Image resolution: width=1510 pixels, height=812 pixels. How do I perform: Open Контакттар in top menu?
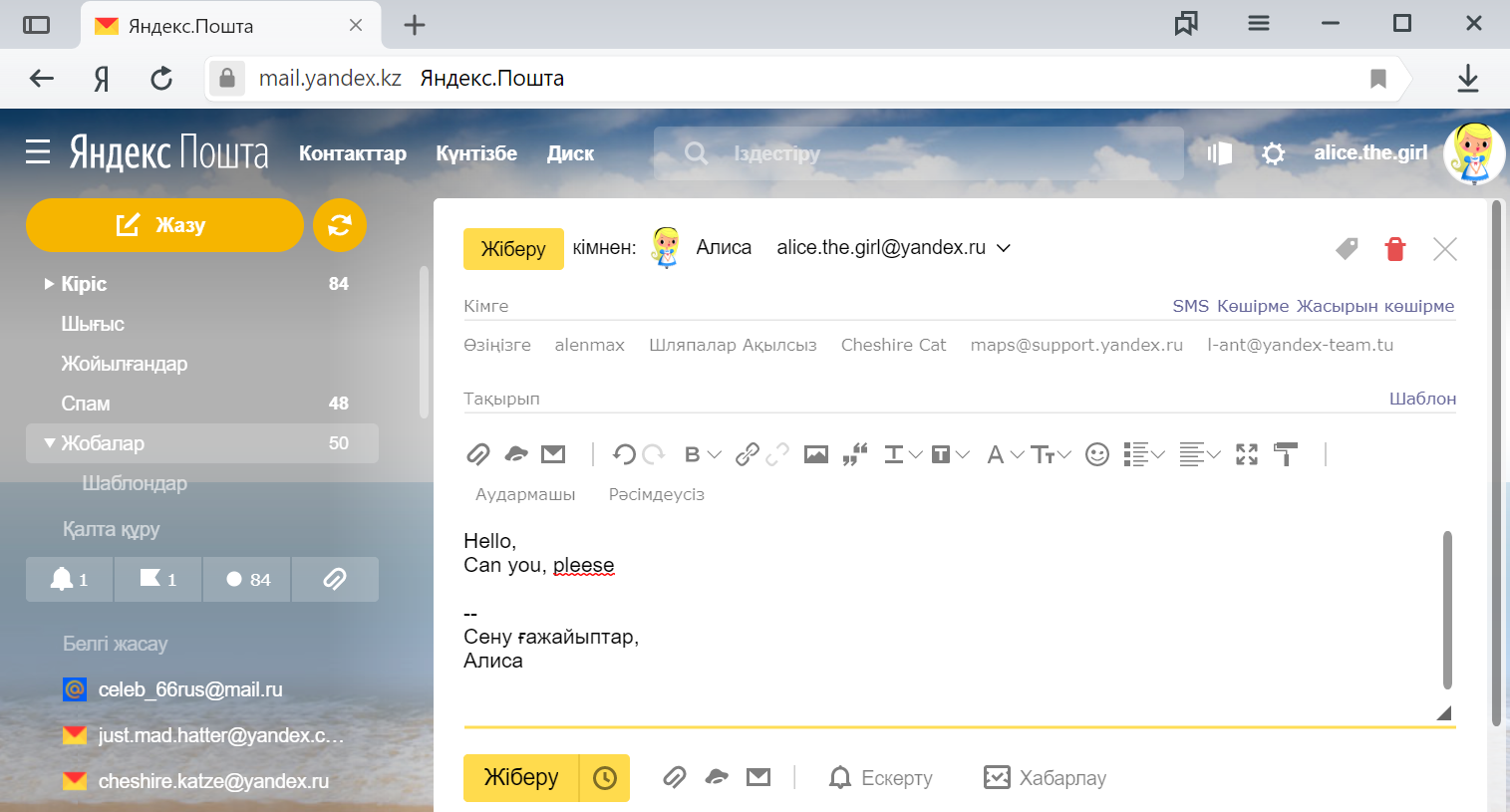[x=353, y=153]
